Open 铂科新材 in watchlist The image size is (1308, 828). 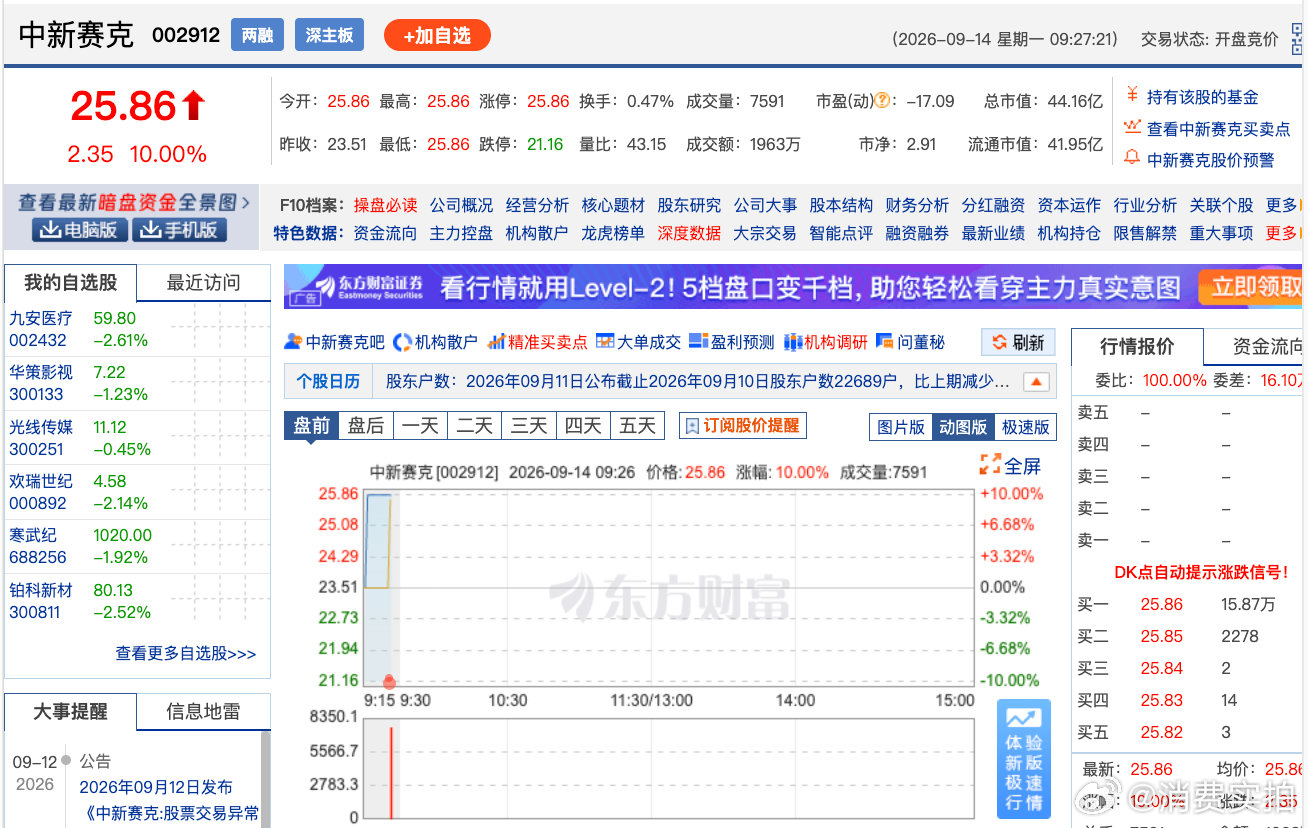click(41, 590)
